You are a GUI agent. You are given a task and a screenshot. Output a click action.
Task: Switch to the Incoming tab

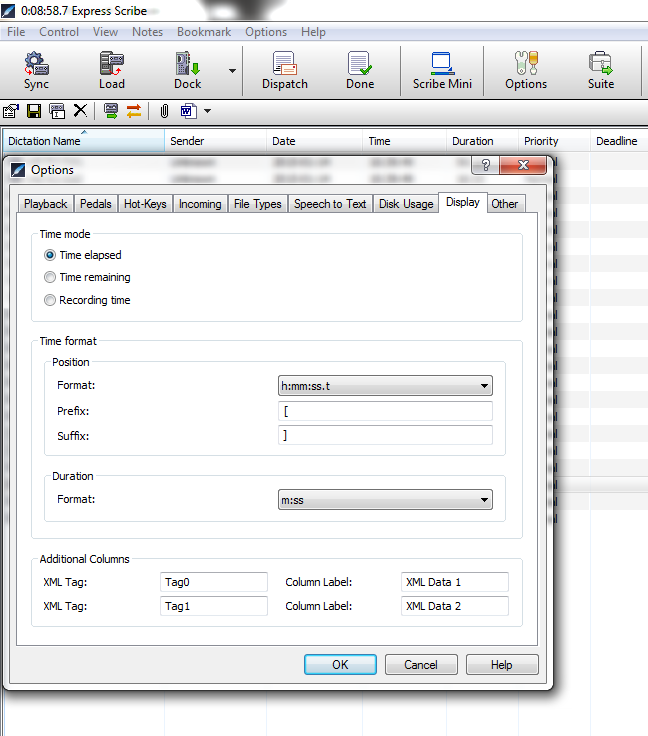tap(200, 204)
